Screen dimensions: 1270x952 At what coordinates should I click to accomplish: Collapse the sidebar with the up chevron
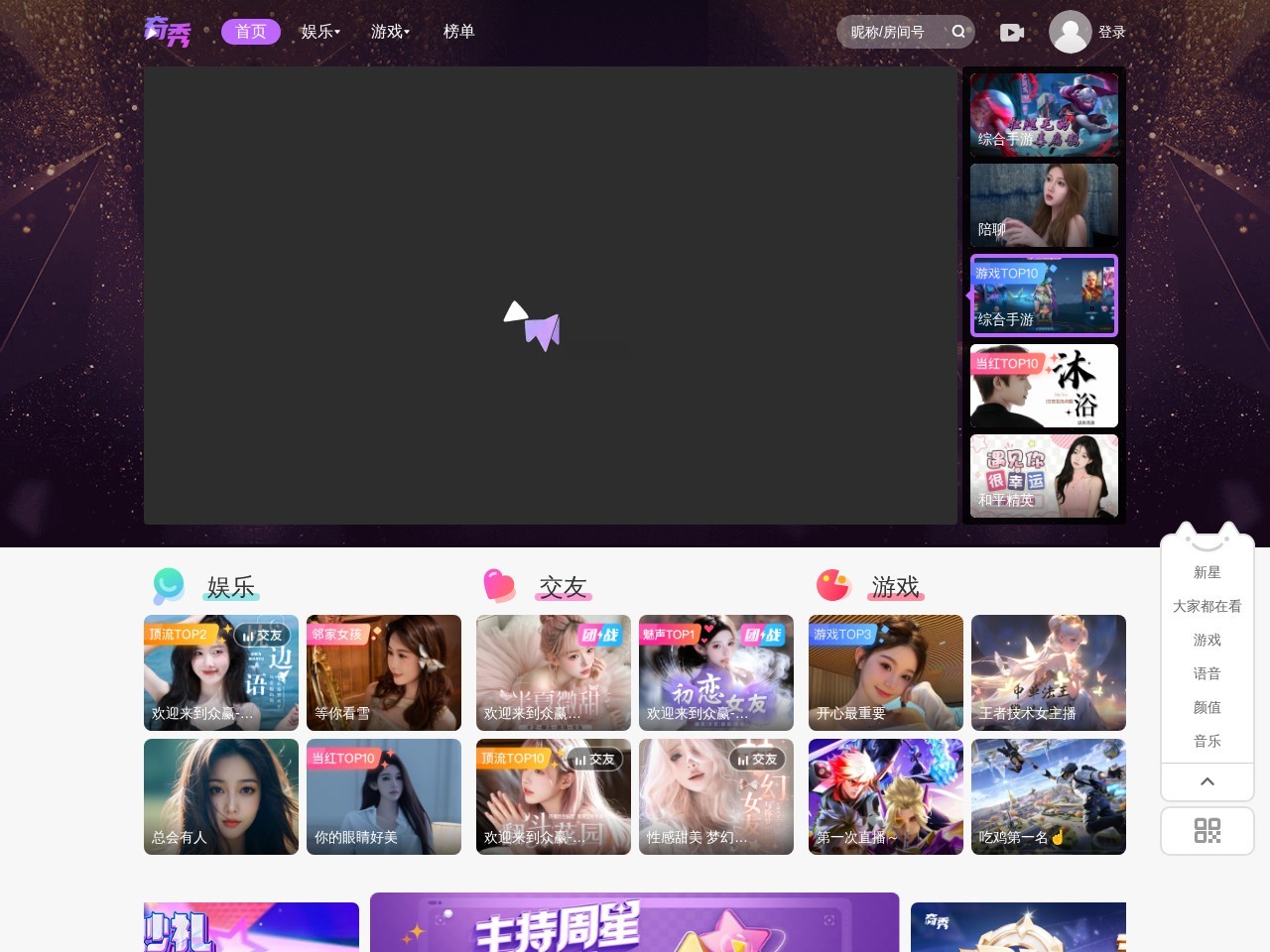coord(1206,781)
